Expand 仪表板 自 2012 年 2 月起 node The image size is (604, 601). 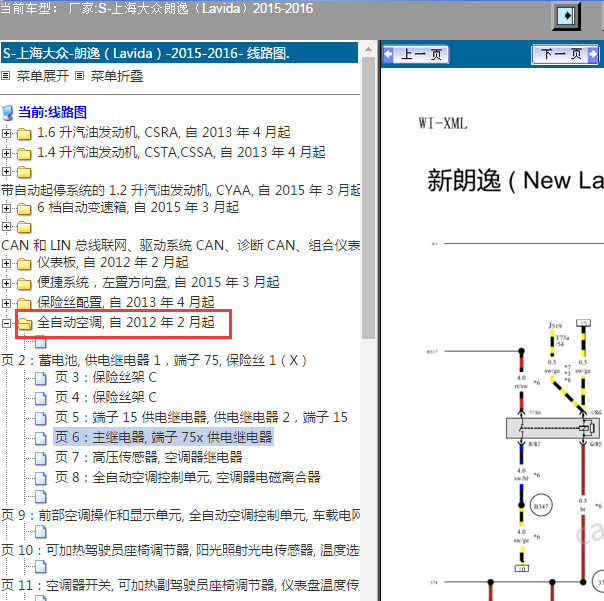click(6, 264)
